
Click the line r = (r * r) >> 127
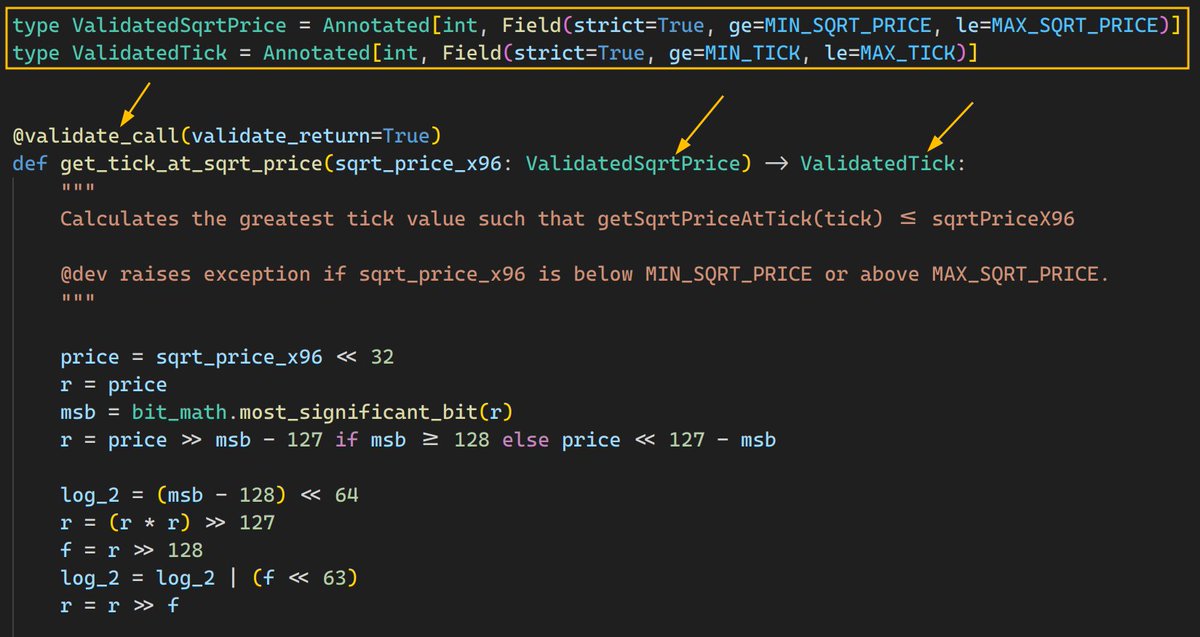click(x=167, y=523)
